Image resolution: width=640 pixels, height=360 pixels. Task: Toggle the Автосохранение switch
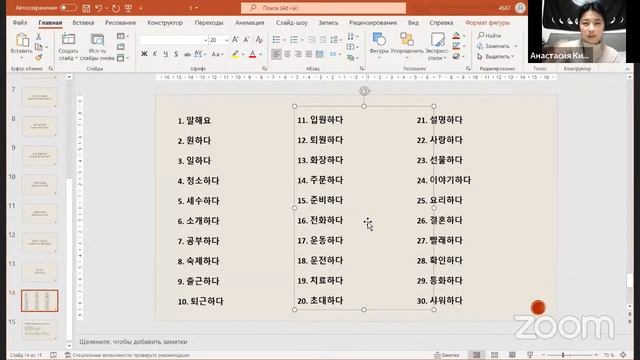click(68, 8)
